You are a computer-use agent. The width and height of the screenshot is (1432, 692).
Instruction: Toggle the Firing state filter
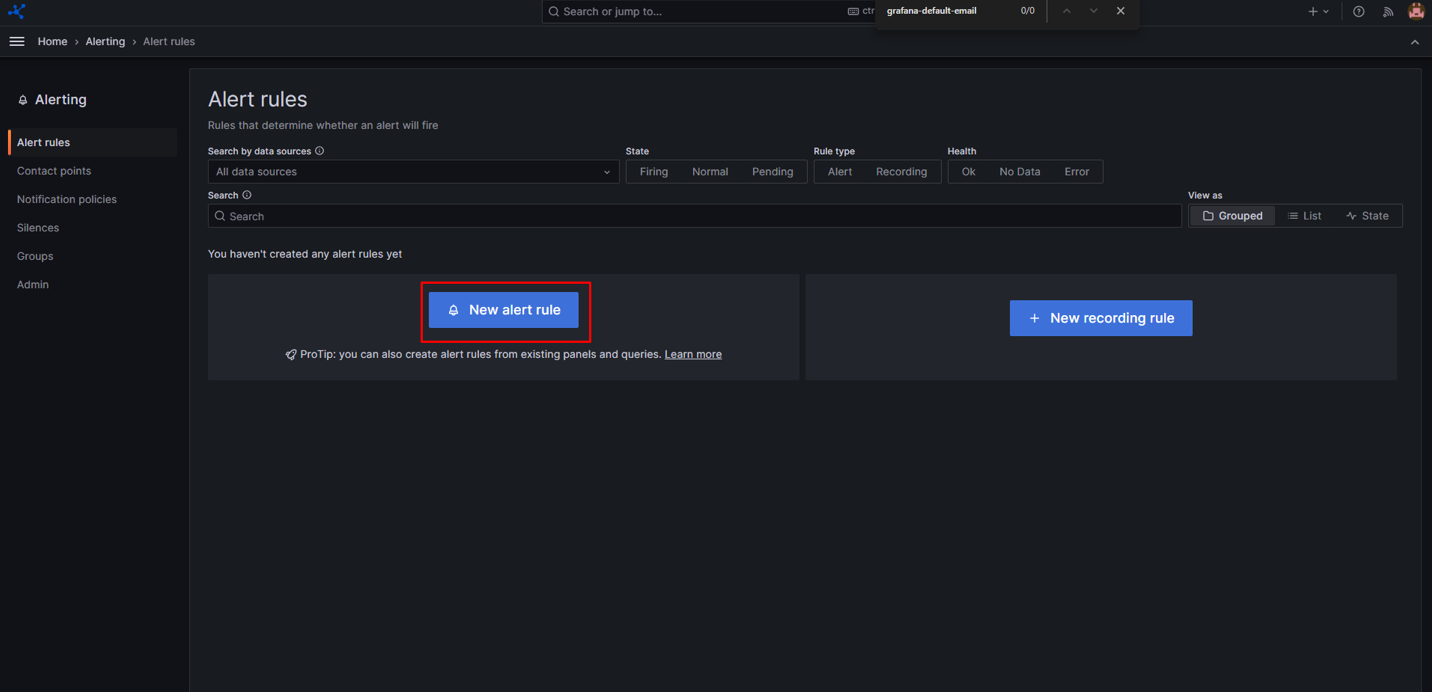pos(654,172)
